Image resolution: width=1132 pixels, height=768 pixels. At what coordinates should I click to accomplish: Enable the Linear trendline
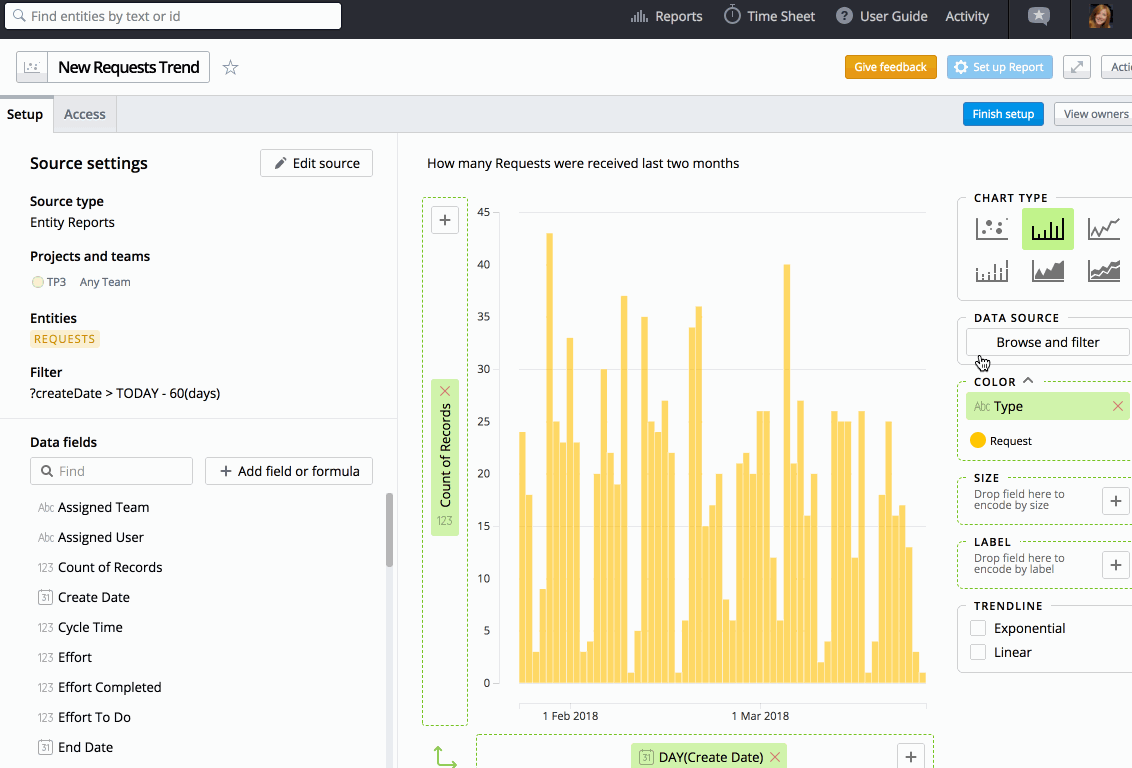click(978, 652)
